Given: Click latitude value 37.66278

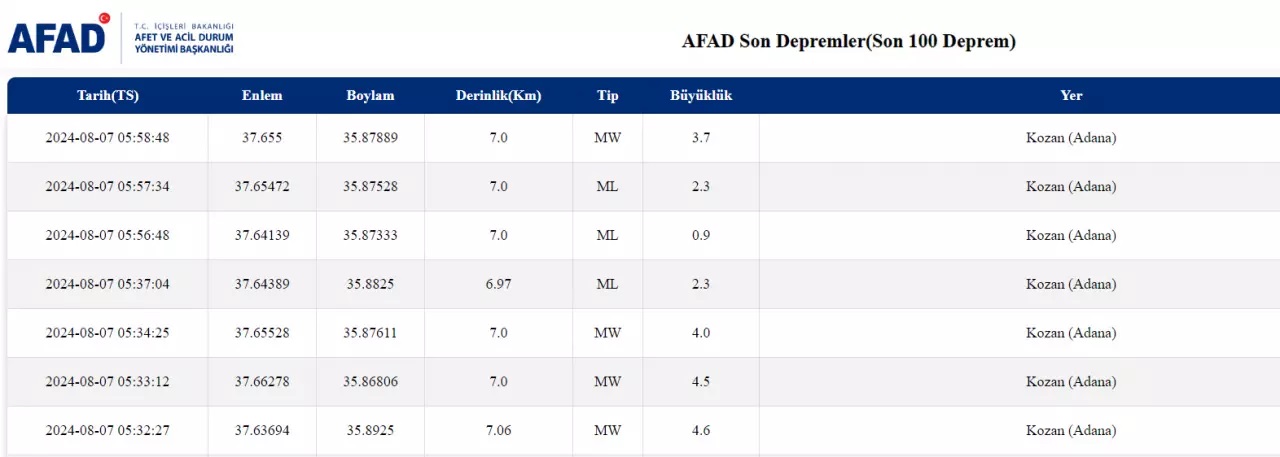Looking at the screenshot, I should (x=262, y=381).
